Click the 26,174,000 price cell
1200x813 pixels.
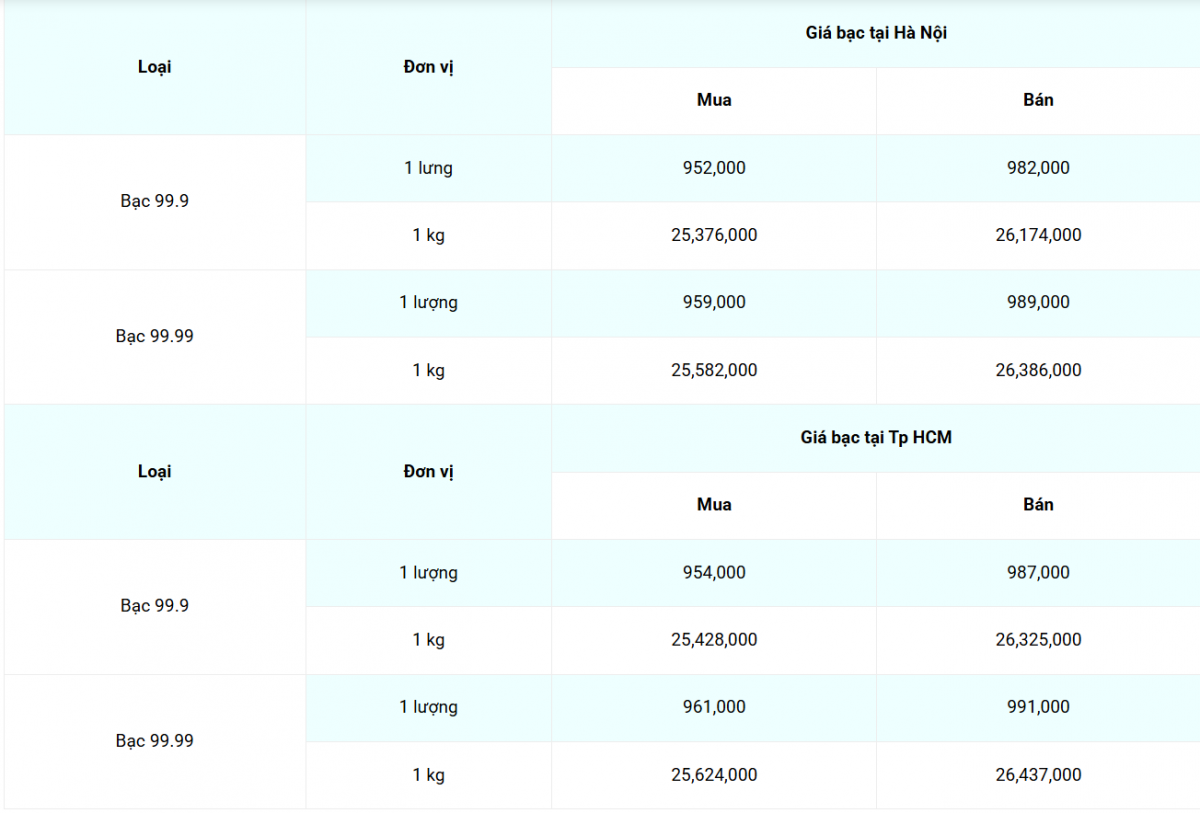point(1038,235)
